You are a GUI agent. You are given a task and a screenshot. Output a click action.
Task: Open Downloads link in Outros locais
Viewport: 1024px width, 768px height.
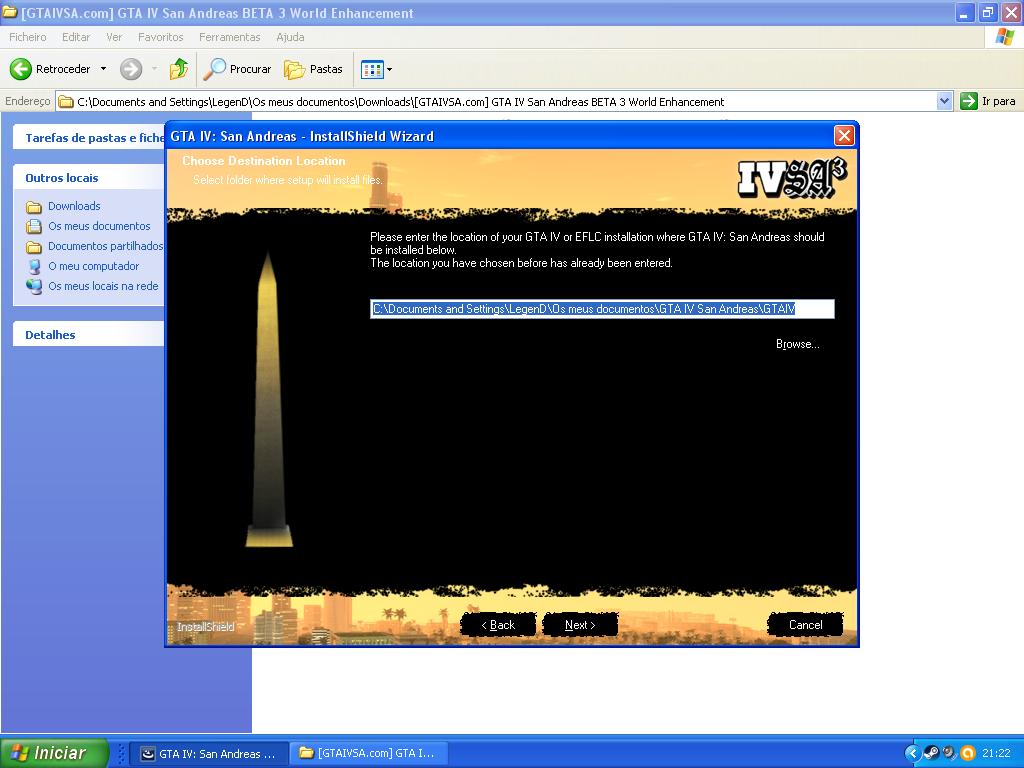[74, 206]
